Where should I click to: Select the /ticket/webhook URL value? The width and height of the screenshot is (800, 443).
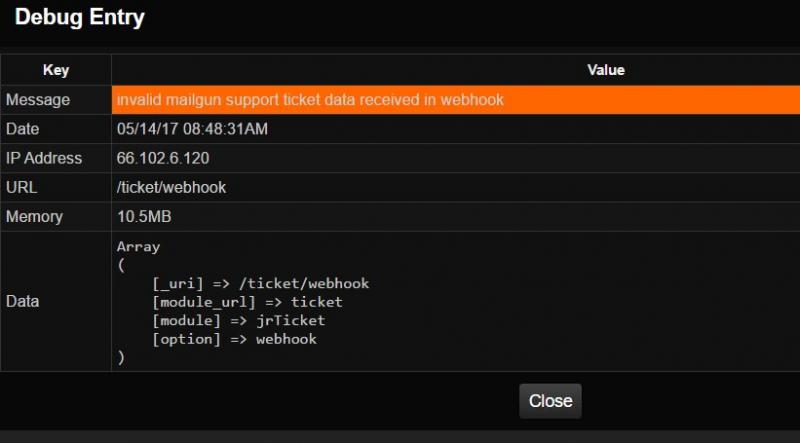[x=171, y=187]
